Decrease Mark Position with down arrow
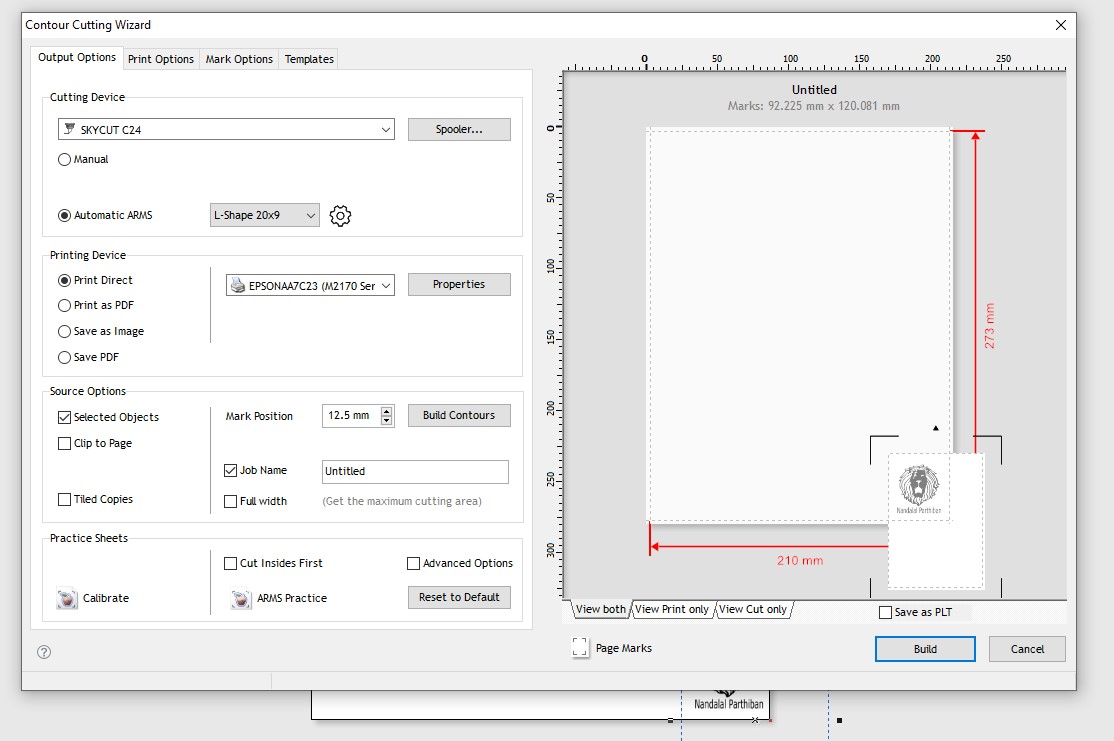The width and height of the screenshot is (1114, 741). [386, 421]
